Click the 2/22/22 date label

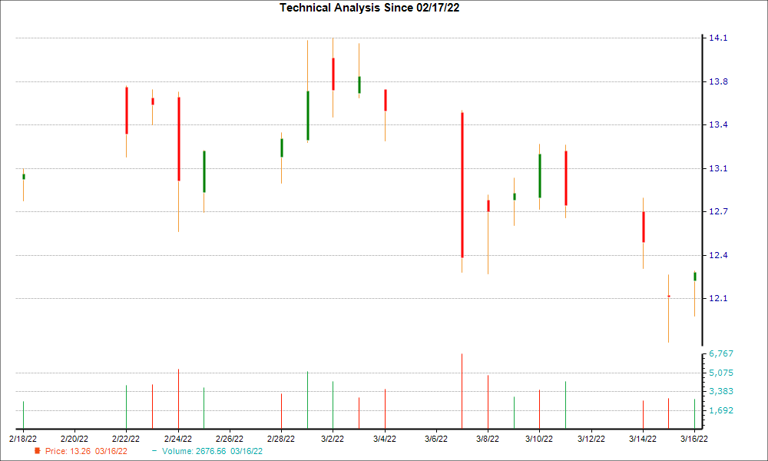(126, 439)
